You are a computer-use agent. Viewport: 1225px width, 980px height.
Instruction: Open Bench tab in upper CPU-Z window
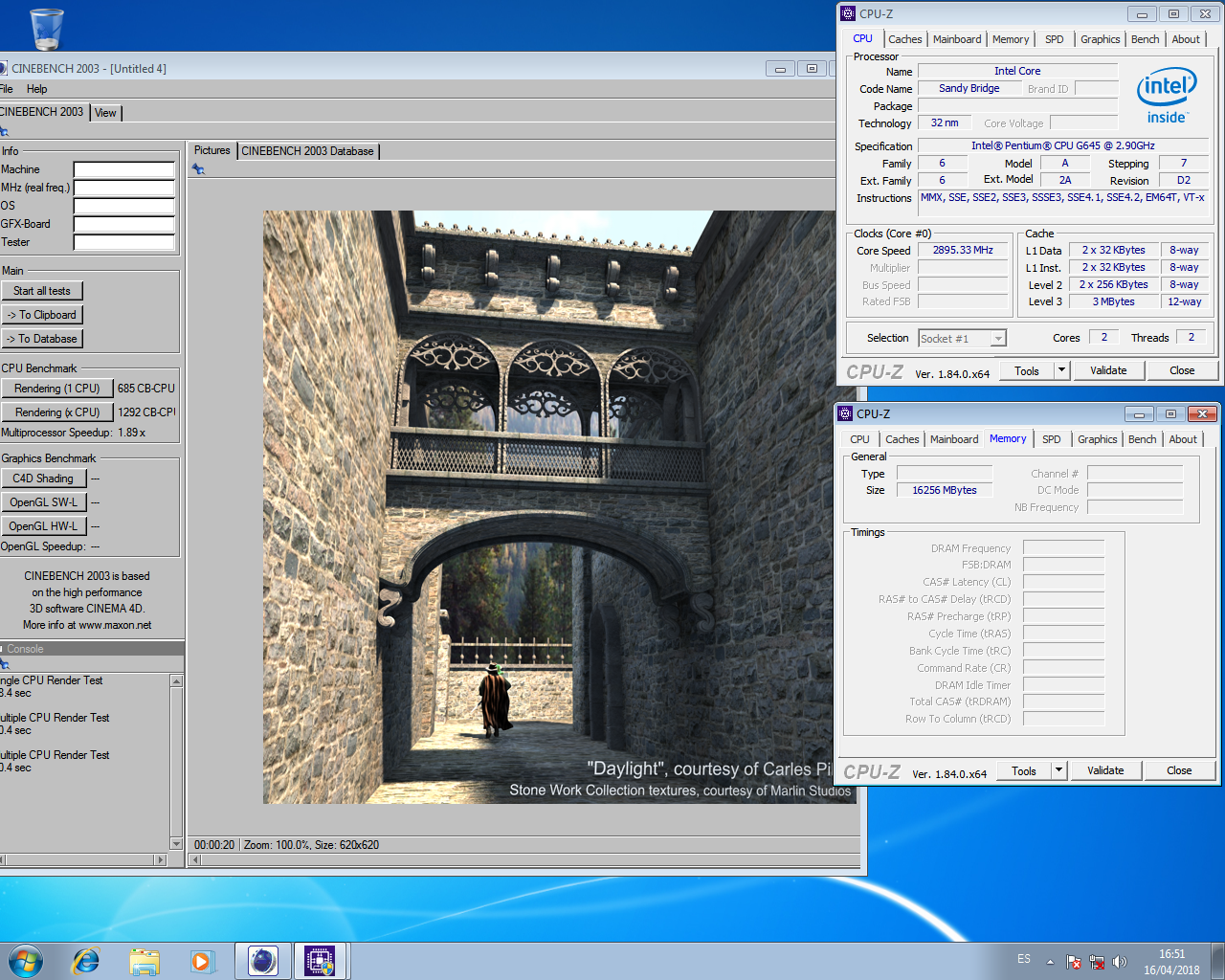(x=1146, y=39)
